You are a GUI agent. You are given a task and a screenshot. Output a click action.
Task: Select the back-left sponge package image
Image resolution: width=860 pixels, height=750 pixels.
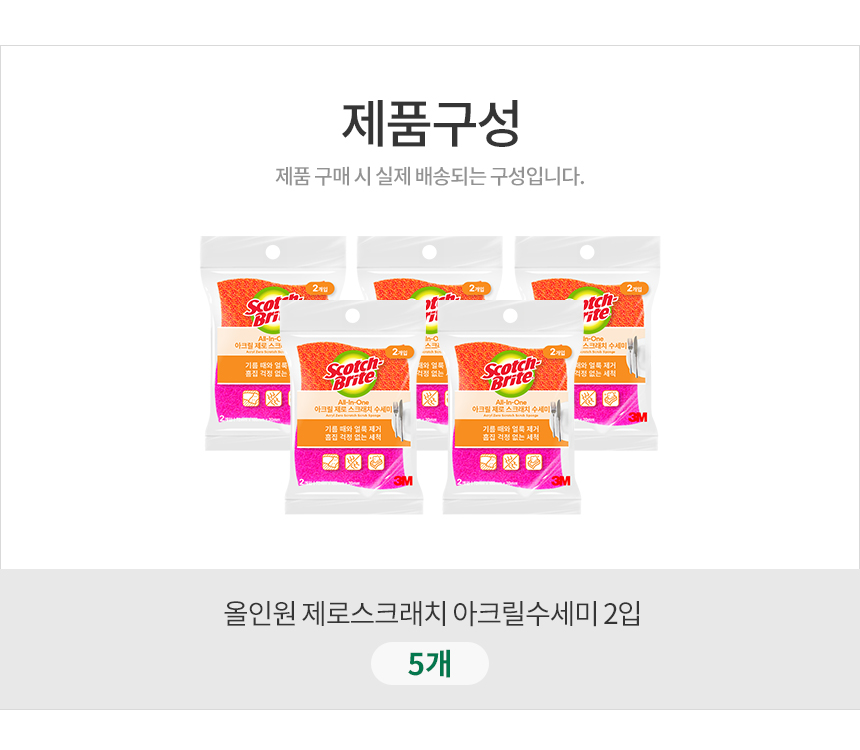pos(240,340)
